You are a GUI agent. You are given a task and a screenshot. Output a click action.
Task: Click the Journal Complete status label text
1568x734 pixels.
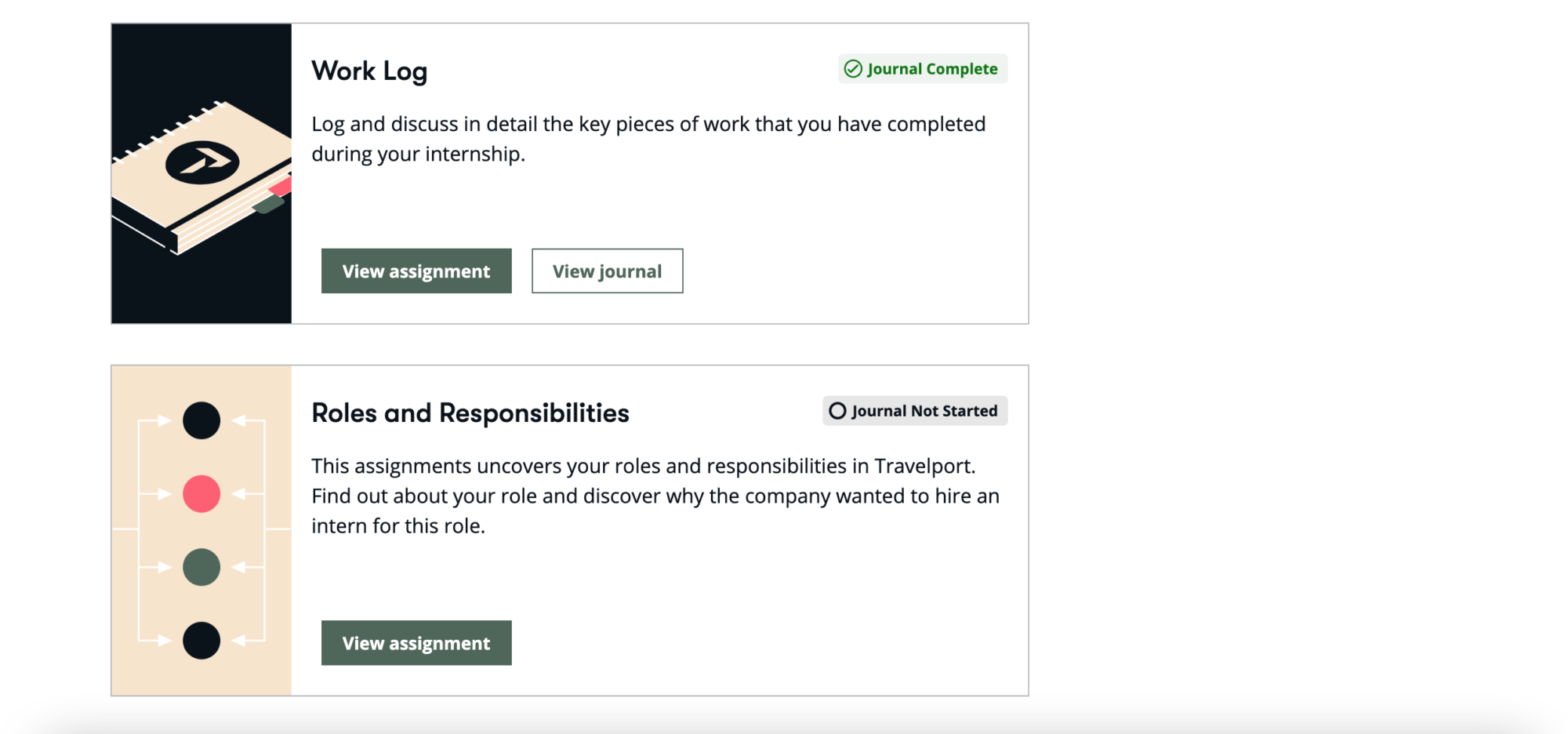[932, 69]
